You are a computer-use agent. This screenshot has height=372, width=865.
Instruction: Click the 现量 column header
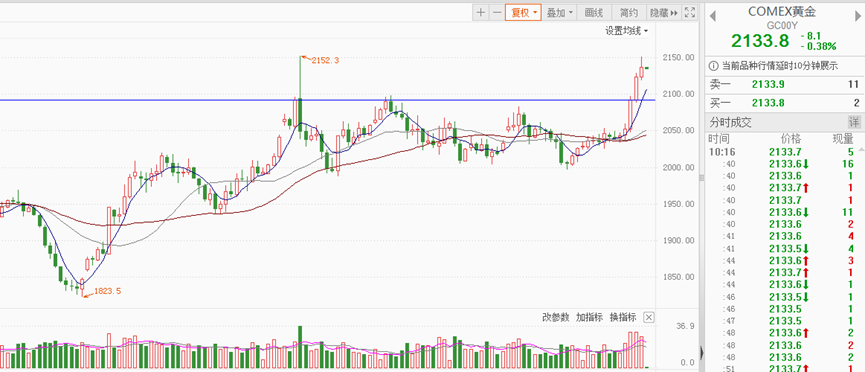pyautogui.click(x=843, y=139)
